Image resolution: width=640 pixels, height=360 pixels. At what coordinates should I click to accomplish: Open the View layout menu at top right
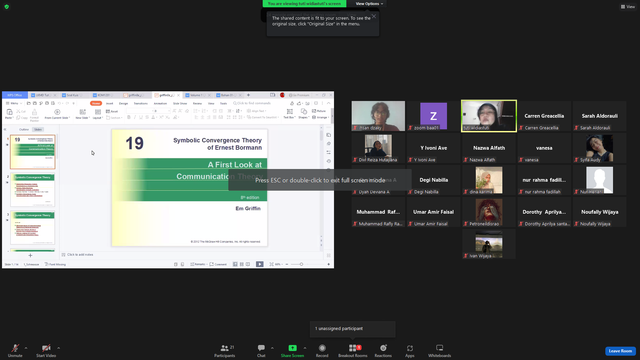628,7
